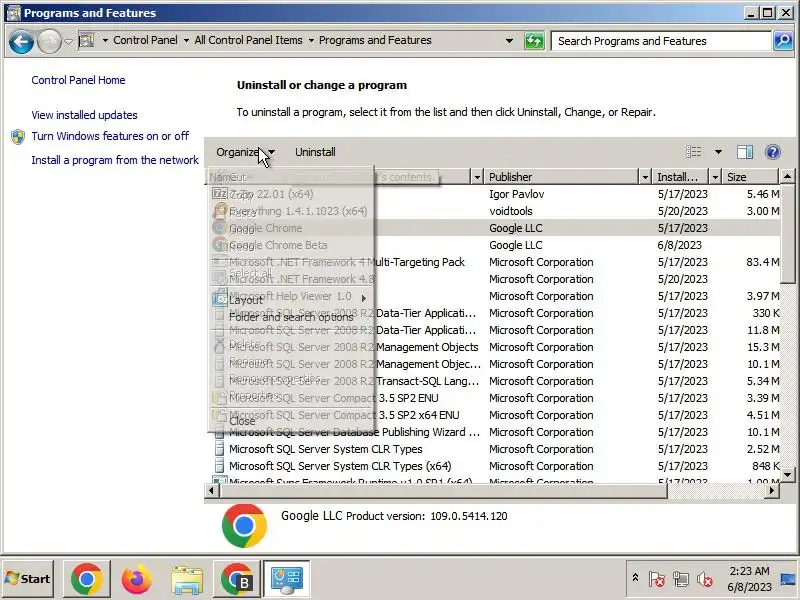Sort by the Publisher column header
Viewport: 800px width, 600px height.
(561, 177)
